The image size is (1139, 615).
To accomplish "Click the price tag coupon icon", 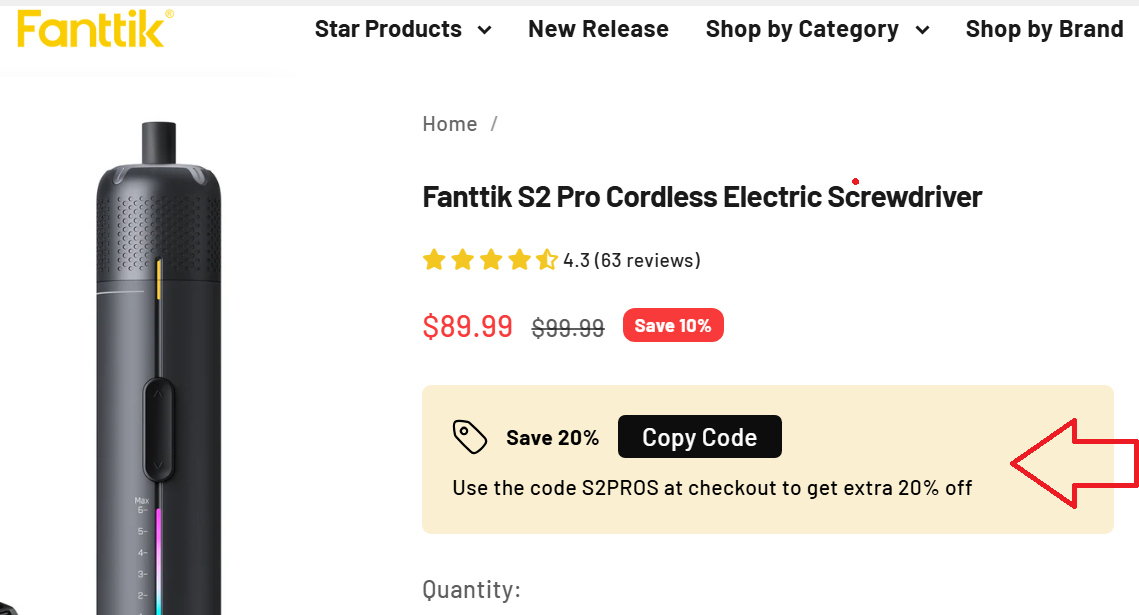I will click(469, 437).
